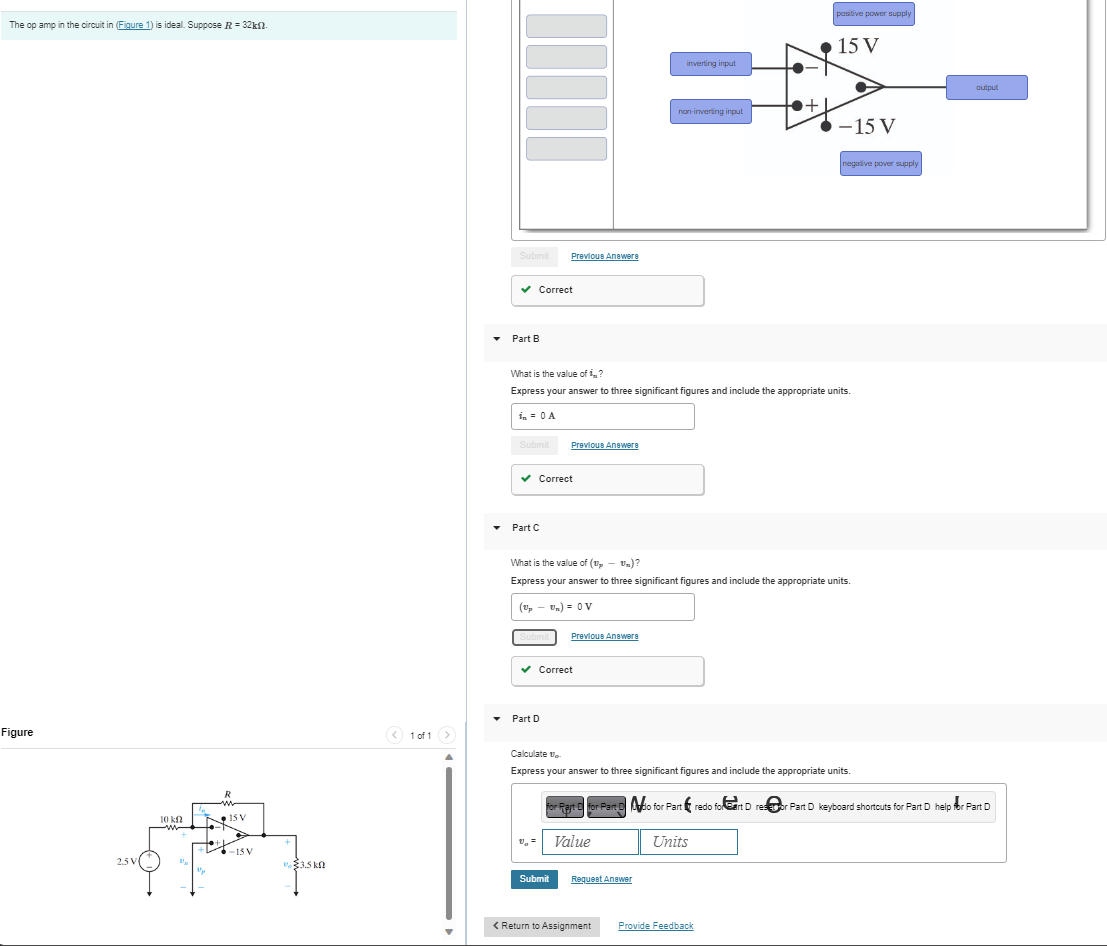This screenshot has width=1107, height=946.
Task: Open Previous Answers for Part C
Action: click(604, 636)
